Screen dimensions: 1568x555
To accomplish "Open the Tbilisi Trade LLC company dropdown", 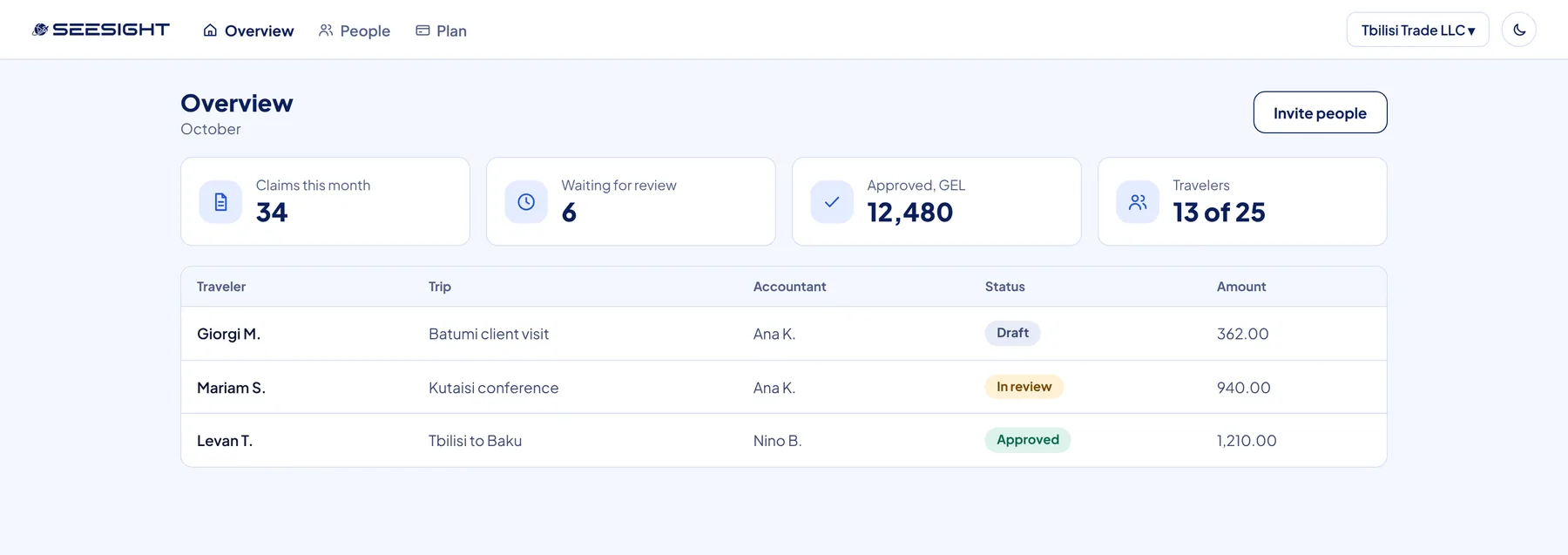I will [1417, 30].
